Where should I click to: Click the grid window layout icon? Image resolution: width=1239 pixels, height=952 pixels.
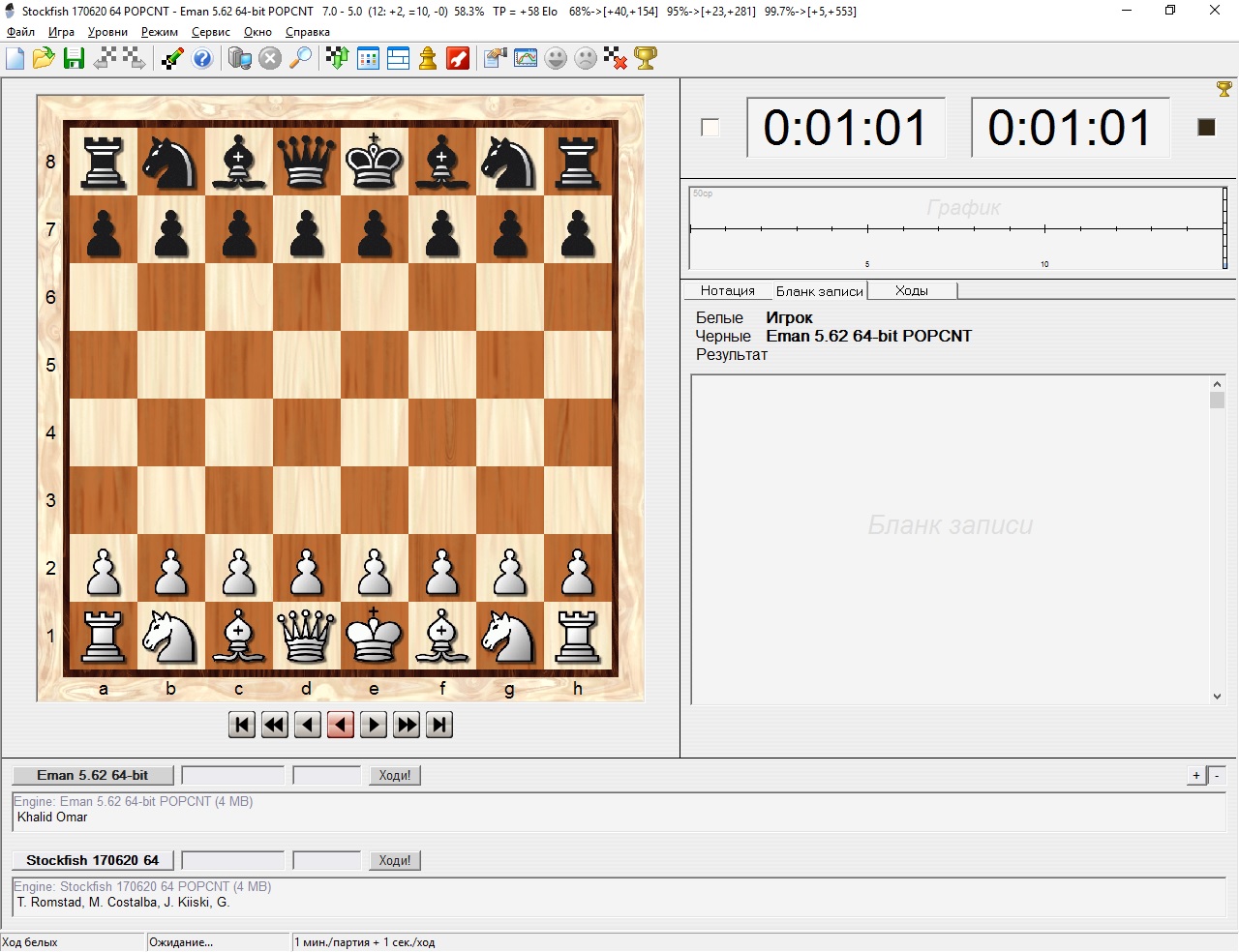368,59
